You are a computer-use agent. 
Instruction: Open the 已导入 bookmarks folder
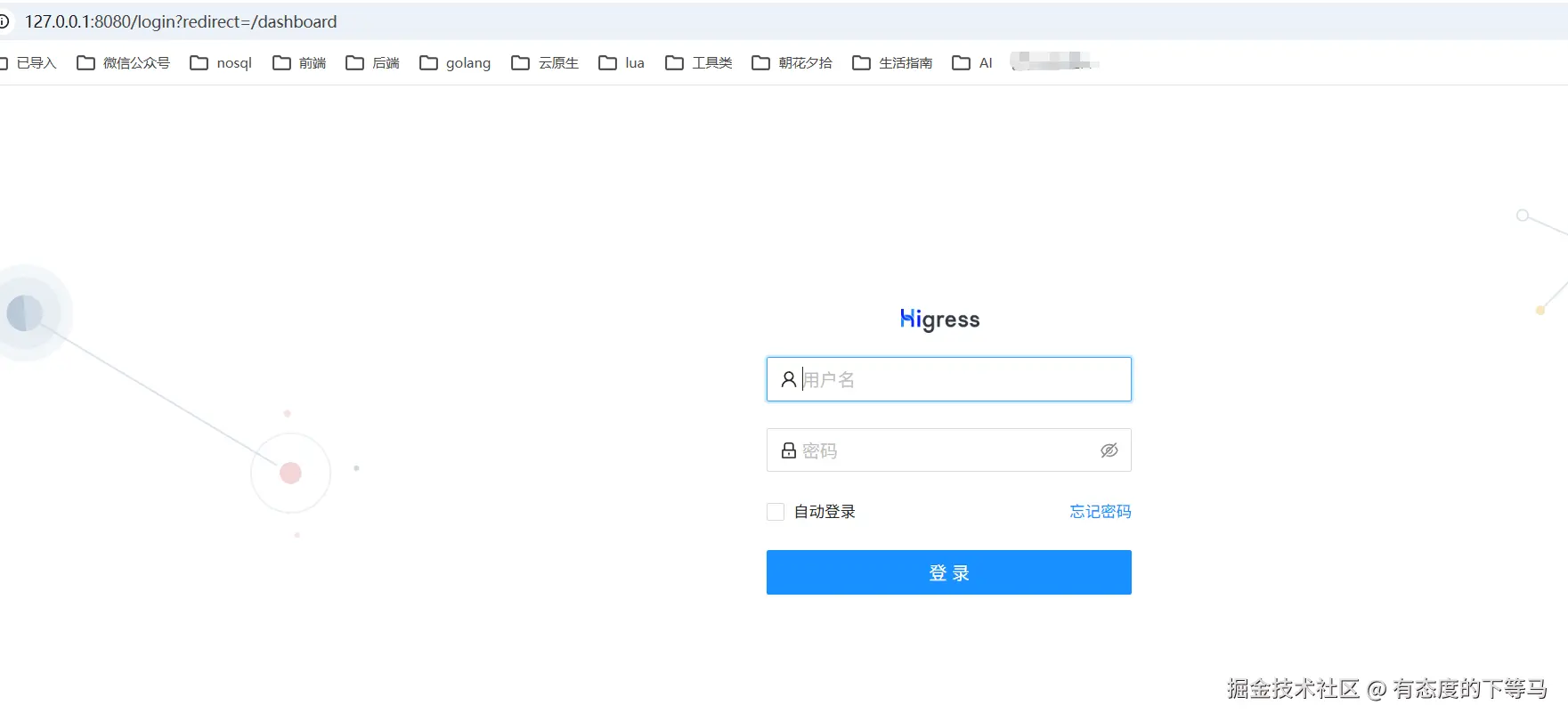[x=28, y=63]
